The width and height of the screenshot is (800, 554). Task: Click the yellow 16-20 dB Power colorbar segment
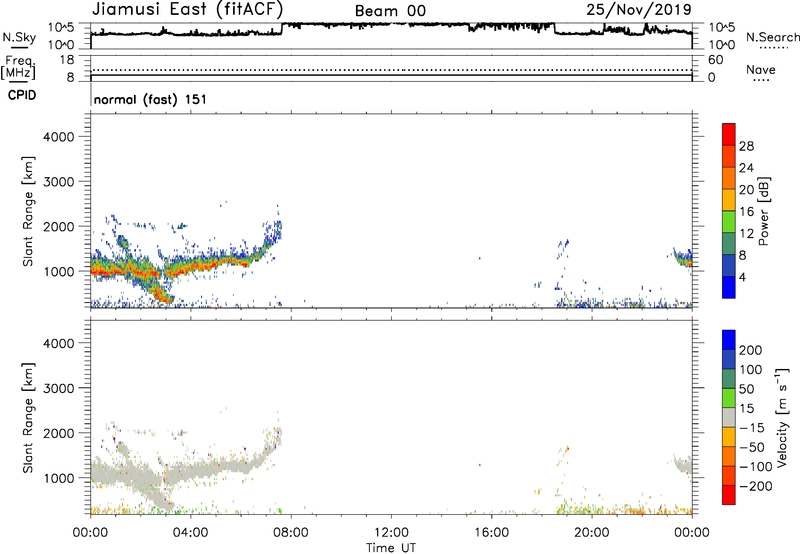[729, 199]
